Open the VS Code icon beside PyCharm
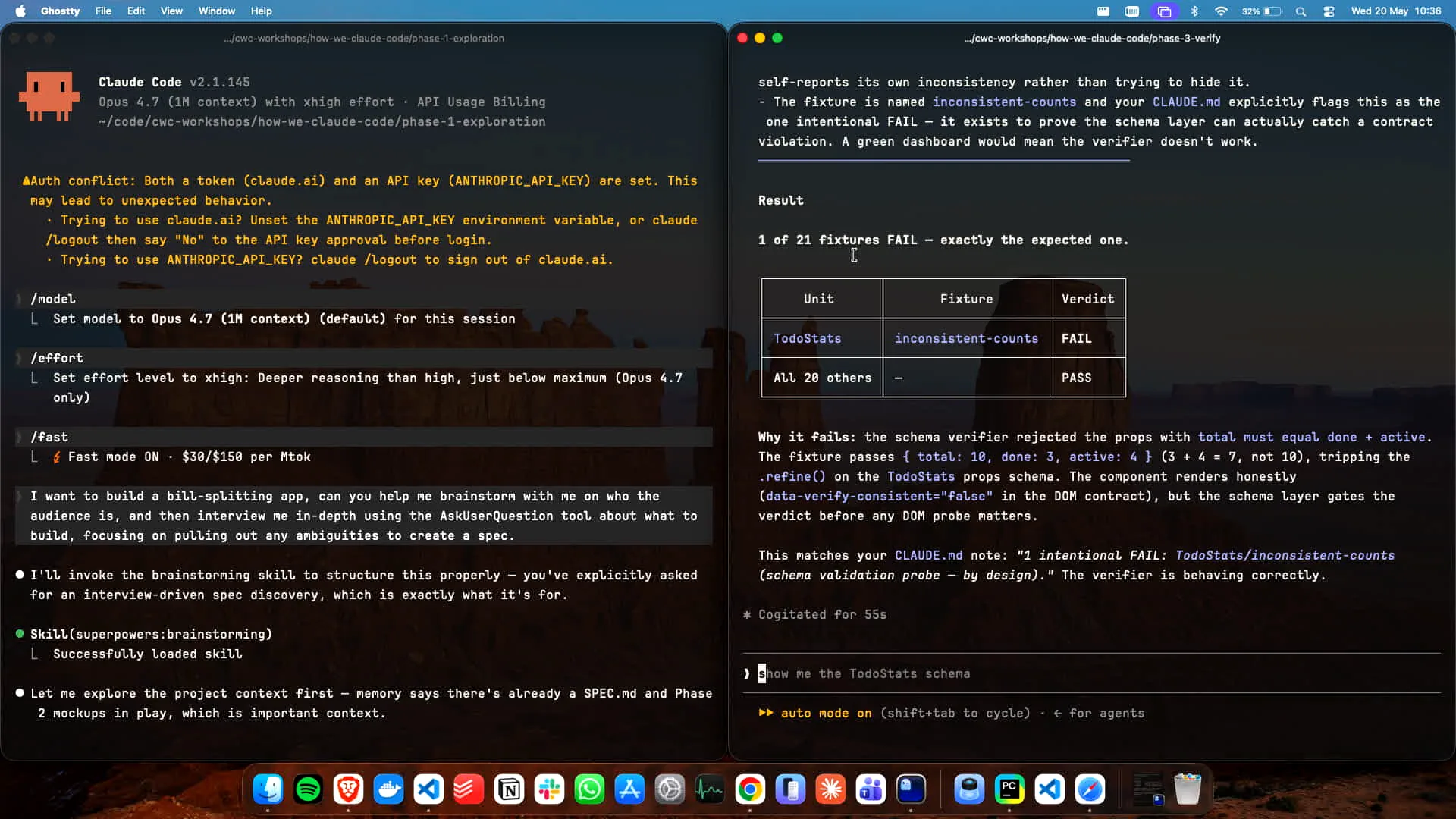Screen dimensions: 1456x819 [1050, 789]
